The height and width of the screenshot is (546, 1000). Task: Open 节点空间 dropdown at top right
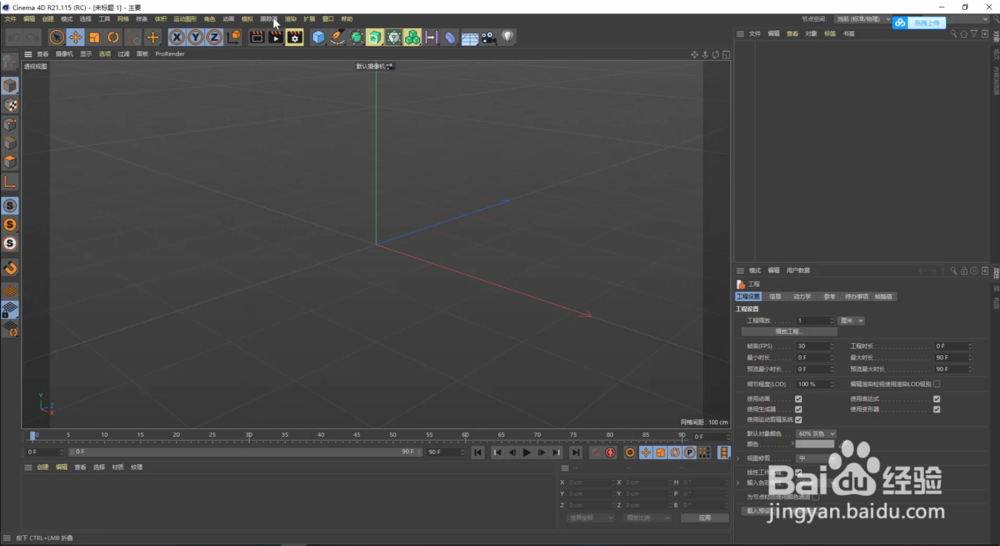[863, 19]
